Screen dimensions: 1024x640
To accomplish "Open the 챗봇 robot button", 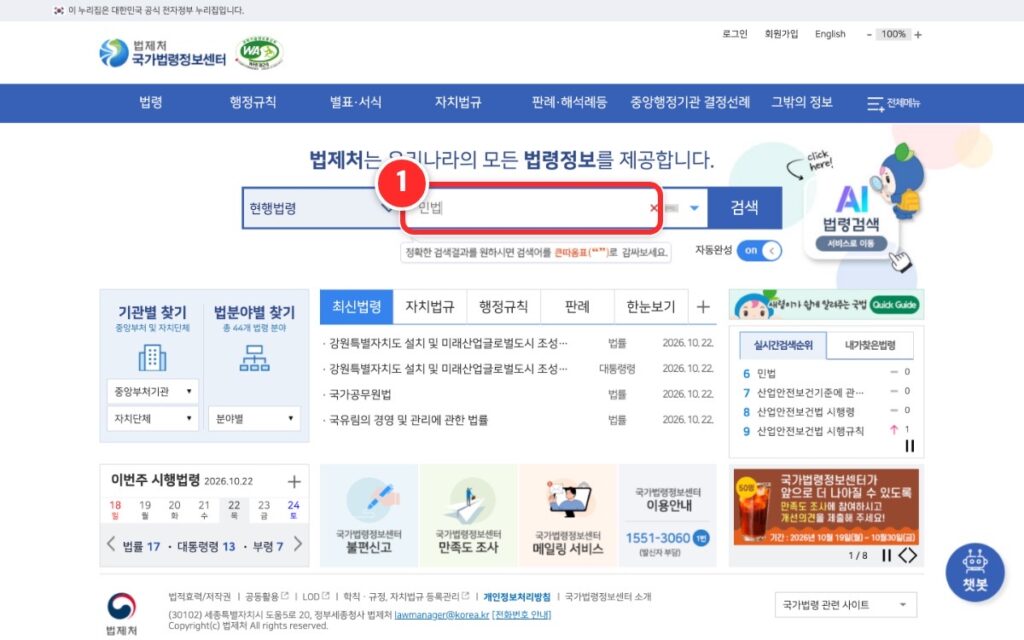I will (x=974, y=572).
